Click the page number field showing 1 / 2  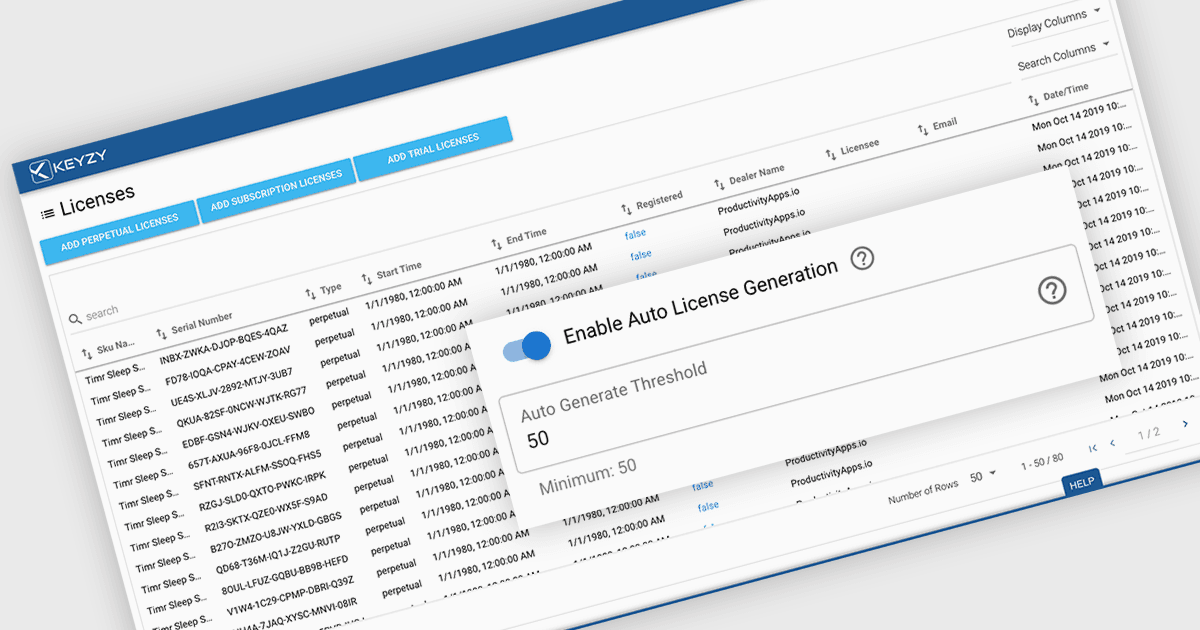(x=1148, y=433)
